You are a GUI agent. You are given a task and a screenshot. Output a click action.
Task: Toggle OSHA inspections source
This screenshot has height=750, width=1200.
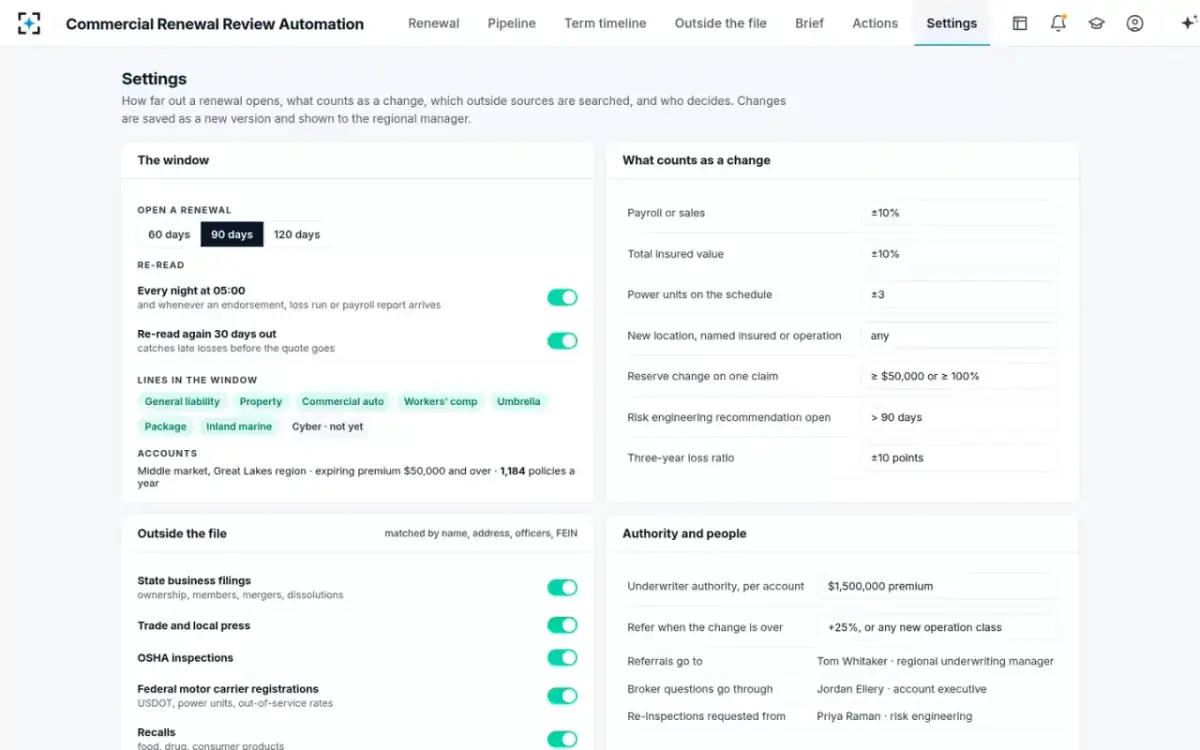pos(562,657)
